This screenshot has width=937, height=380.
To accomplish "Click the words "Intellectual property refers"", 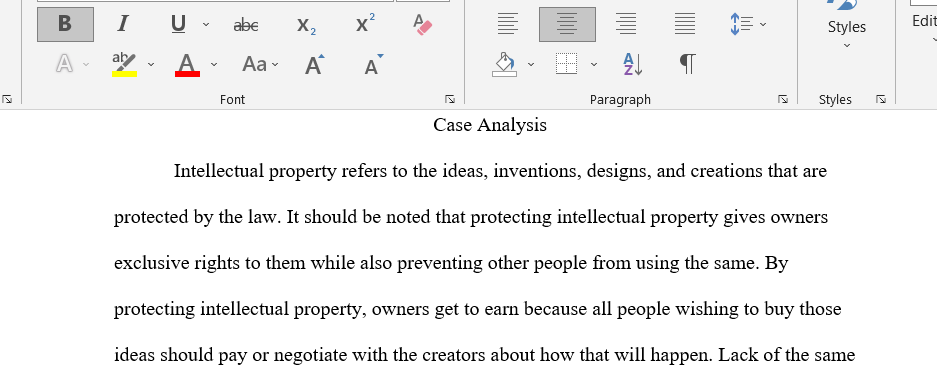I will (281, 171).
